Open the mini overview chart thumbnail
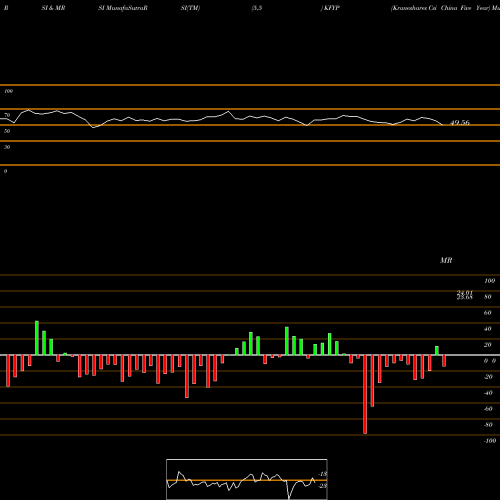The height and width of the screenshot is (500, 500). tap(247, 479)
